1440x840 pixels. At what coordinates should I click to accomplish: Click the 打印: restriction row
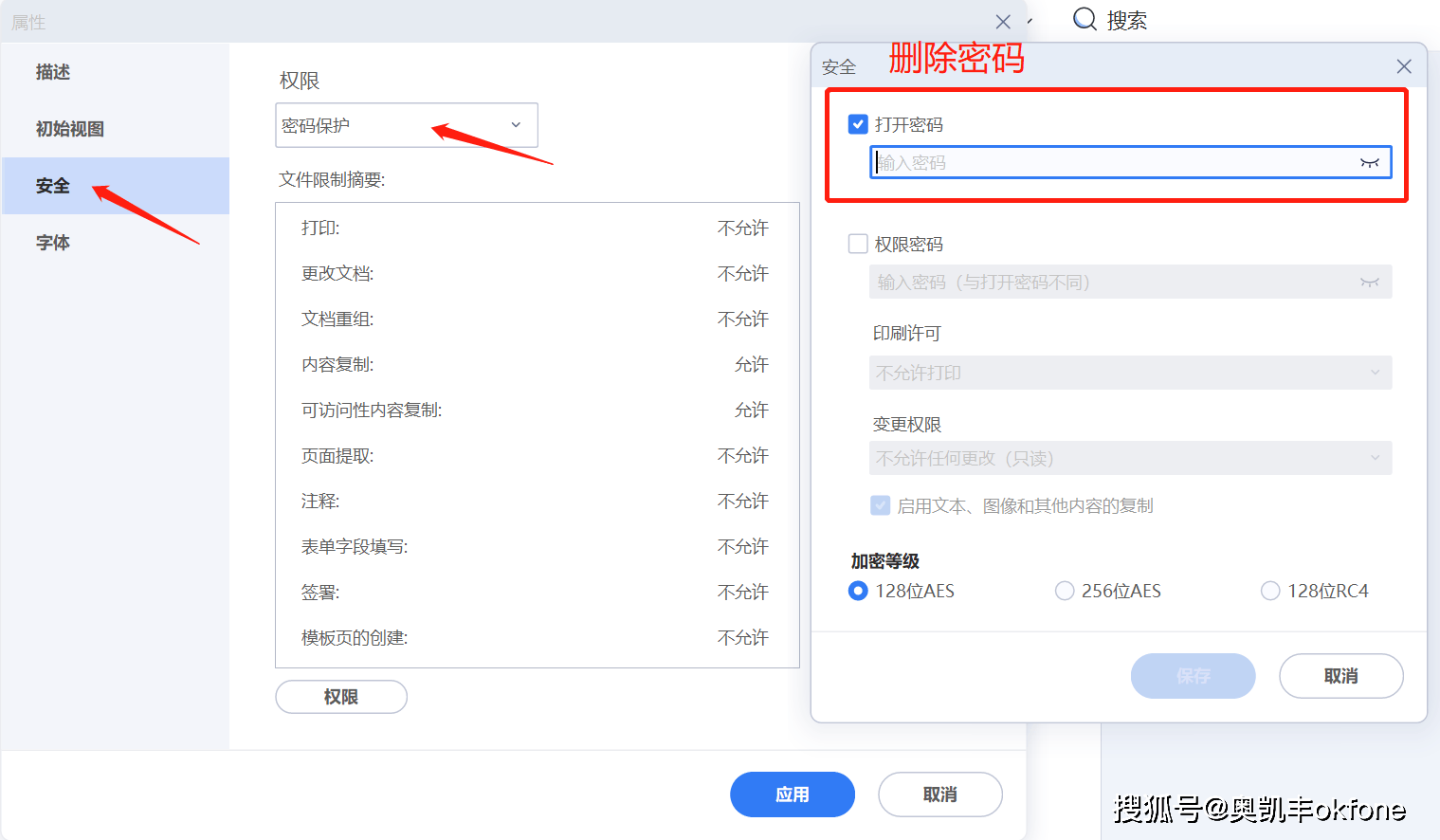[x=537, y=228]
